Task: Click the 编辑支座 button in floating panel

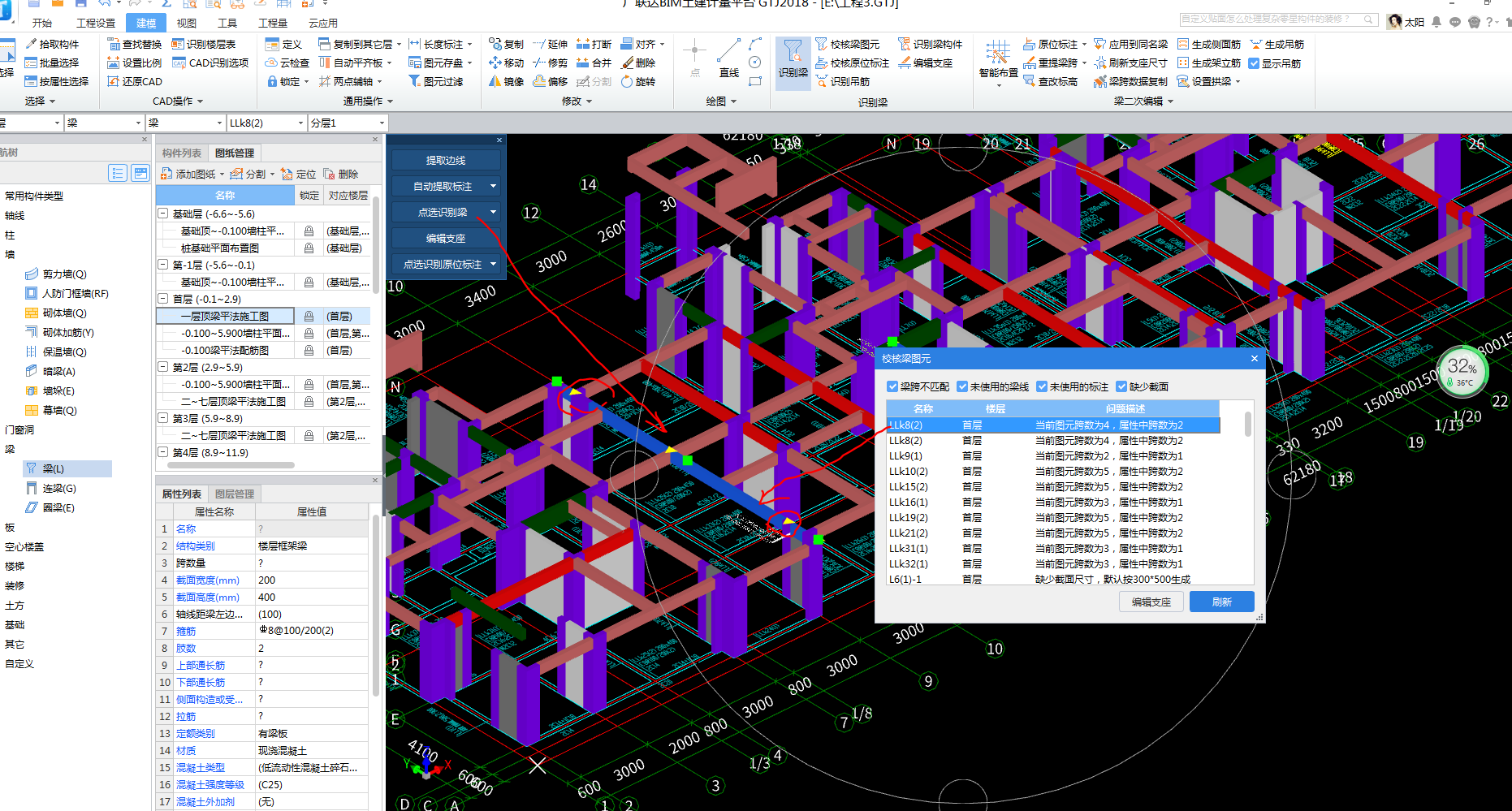Action: [446, 238]
